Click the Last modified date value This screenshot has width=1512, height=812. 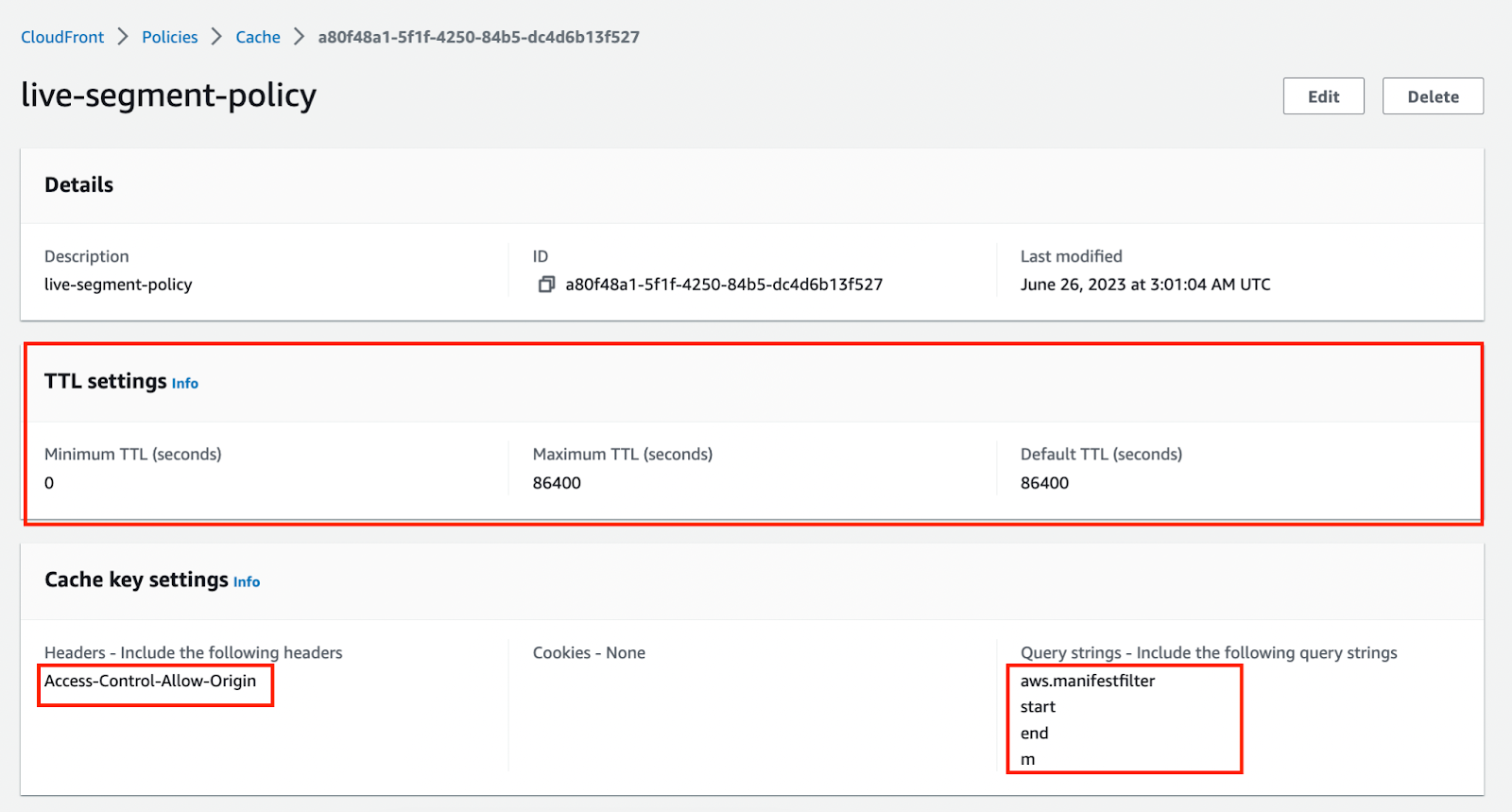pyautogui.click(x=1145, y=285)
